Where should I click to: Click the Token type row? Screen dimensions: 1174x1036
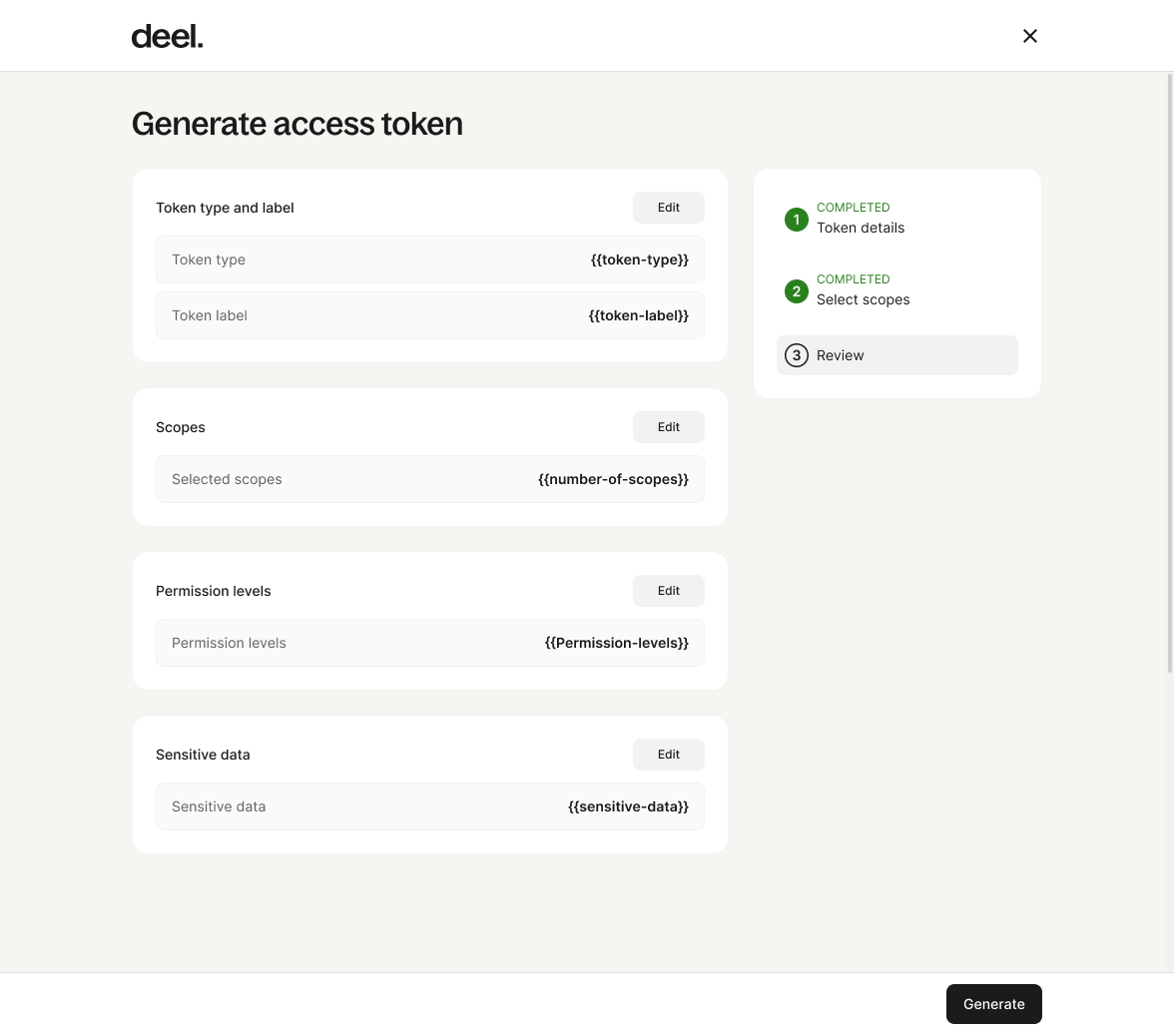coord(429,259)
